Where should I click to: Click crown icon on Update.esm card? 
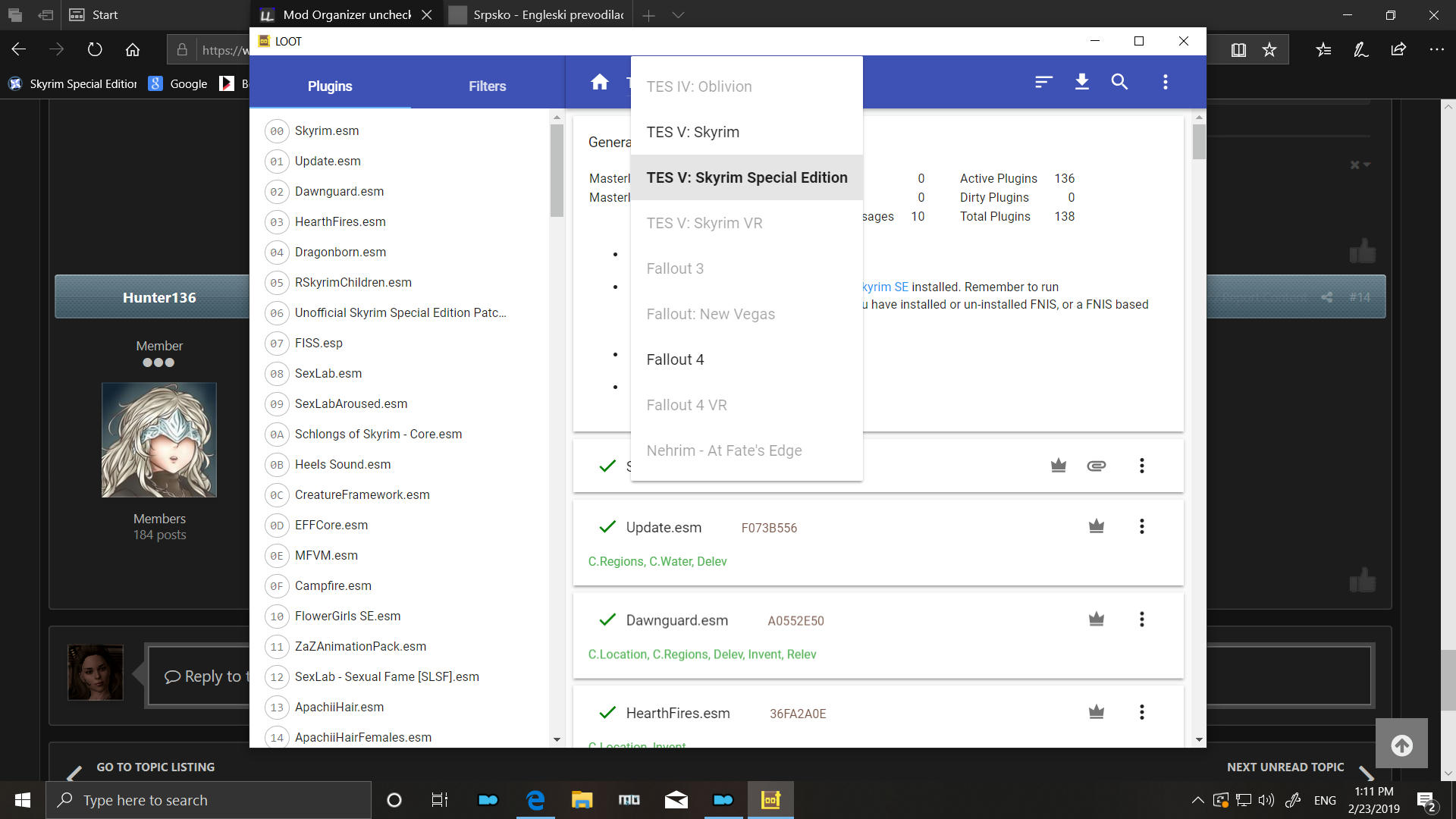tap(1097, 526)
